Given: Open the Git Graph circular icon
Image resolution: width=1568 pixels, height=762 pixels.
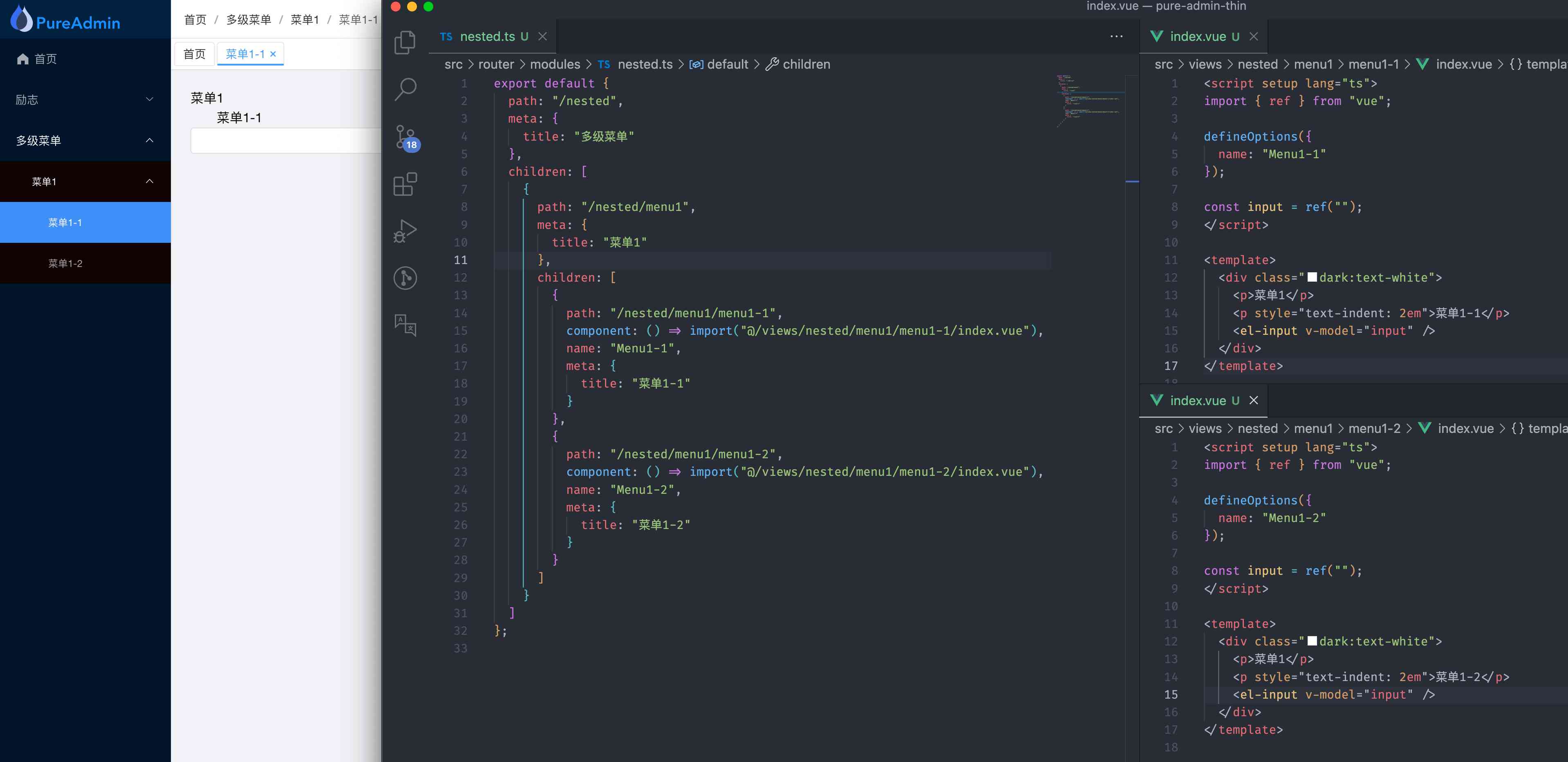Looking at the screenshot, I should (x=405, y=278).
